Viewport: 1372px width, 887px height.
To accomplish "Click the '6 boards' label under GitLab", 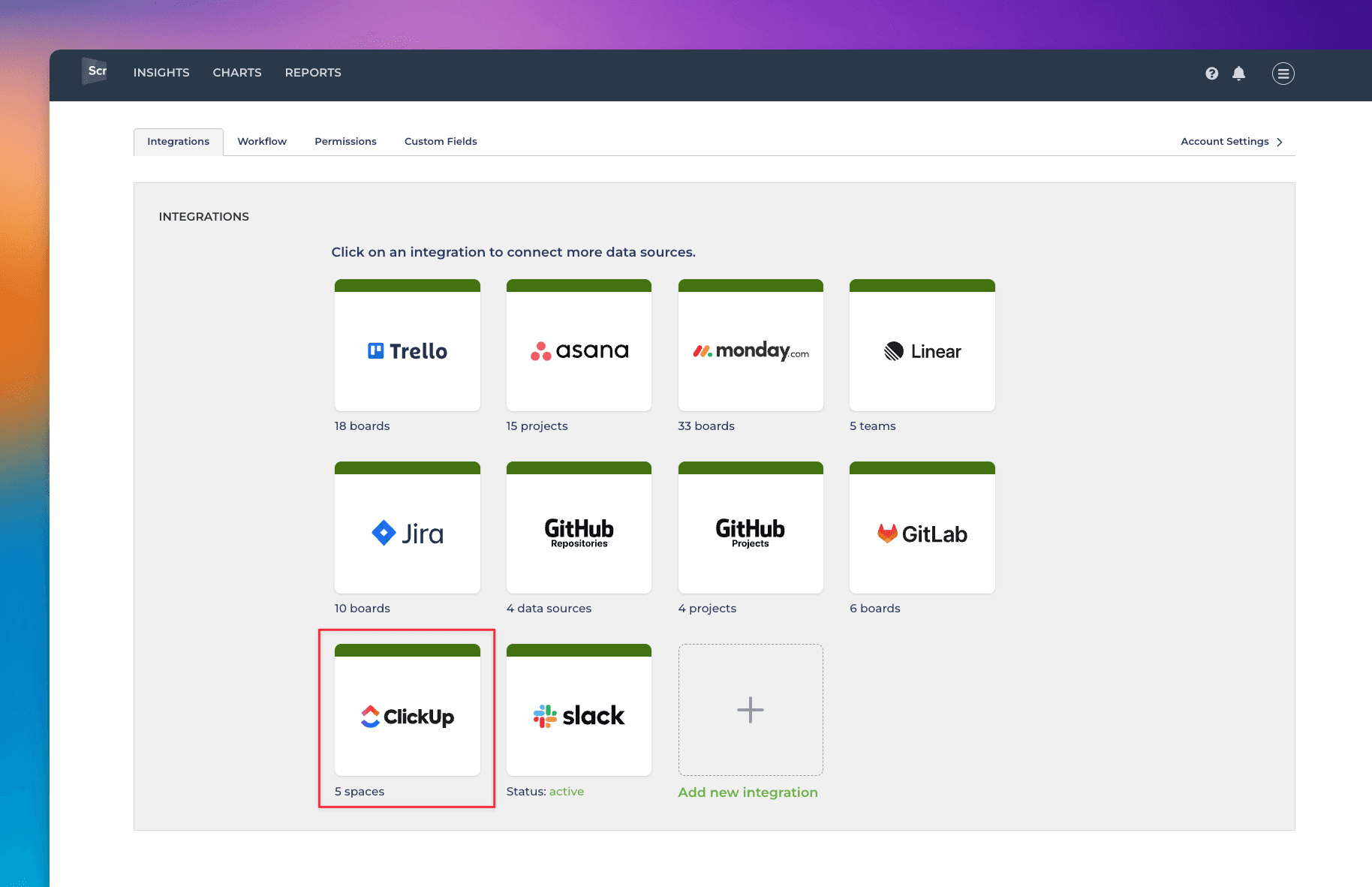I will [x=875, y=609].
